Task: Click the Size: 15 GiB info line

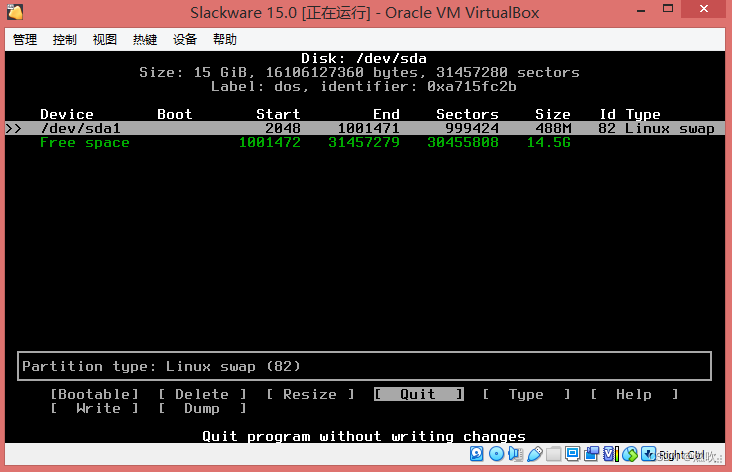Action: pos(359,72)
